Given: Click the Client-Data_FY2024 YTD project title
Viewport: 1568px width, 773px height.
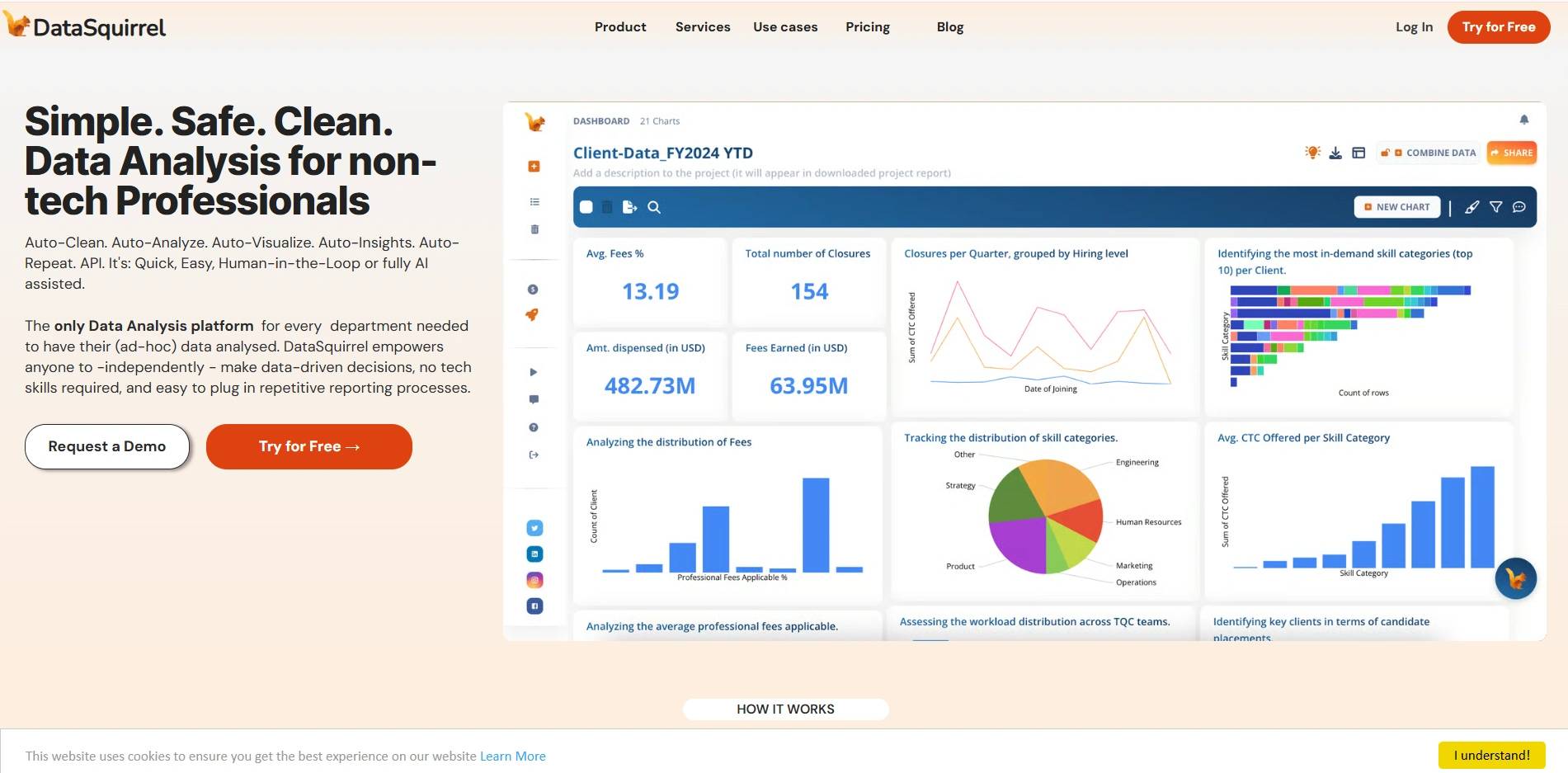Looking at the screenshot, I should [x=663, y=153].
